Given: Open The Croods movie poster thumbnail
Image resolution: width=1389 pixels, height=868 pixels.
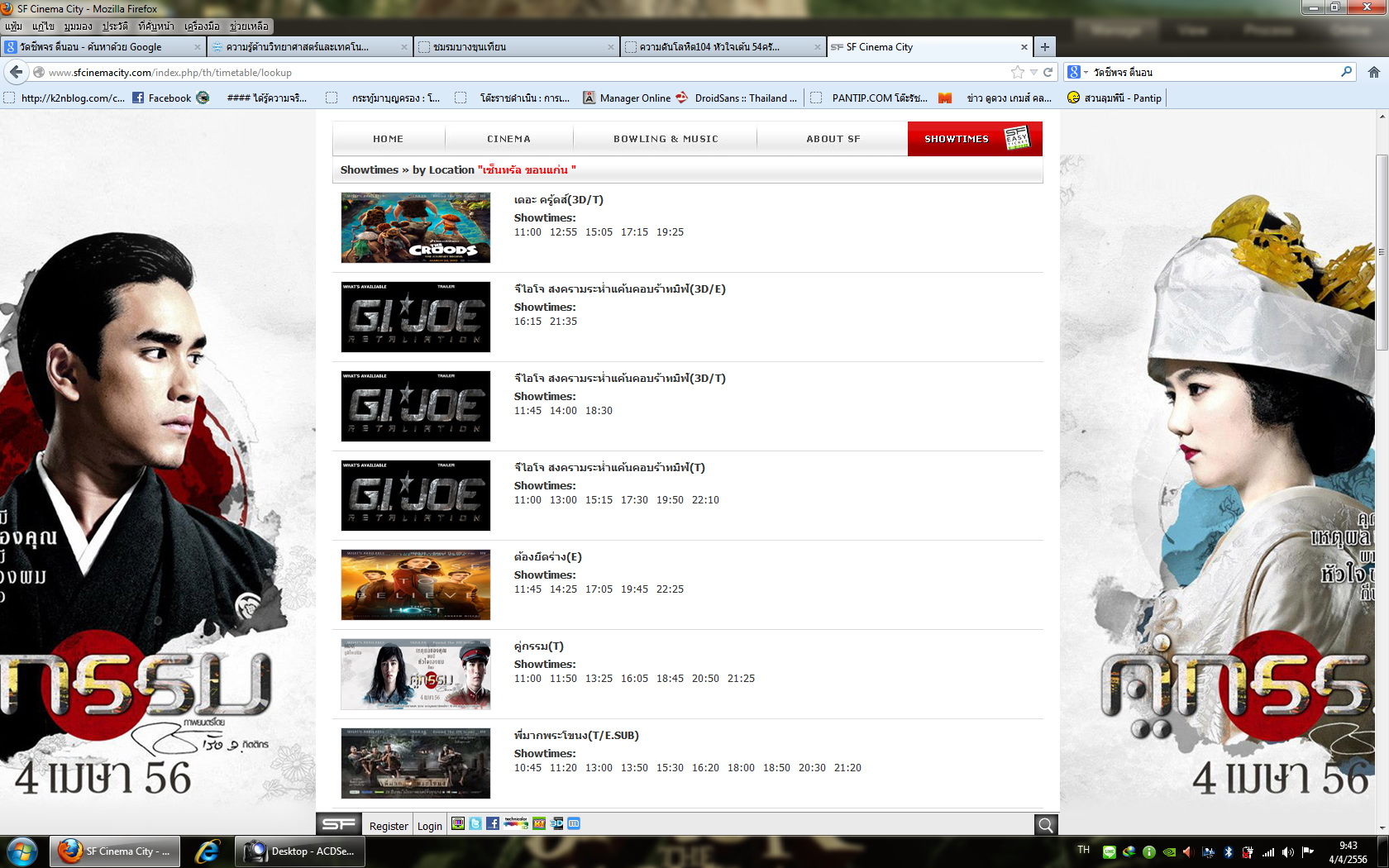Looking at the screenshot, I should [416, 228].
